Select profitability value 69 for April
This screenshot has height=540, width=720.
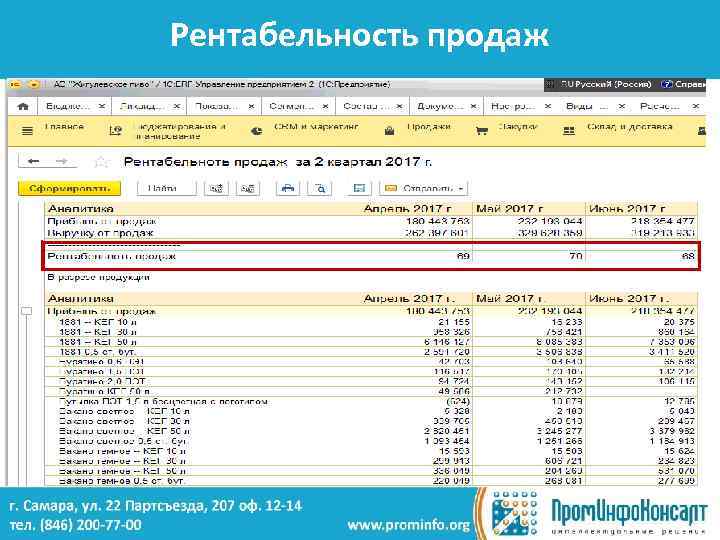click(x=463, y=256)
